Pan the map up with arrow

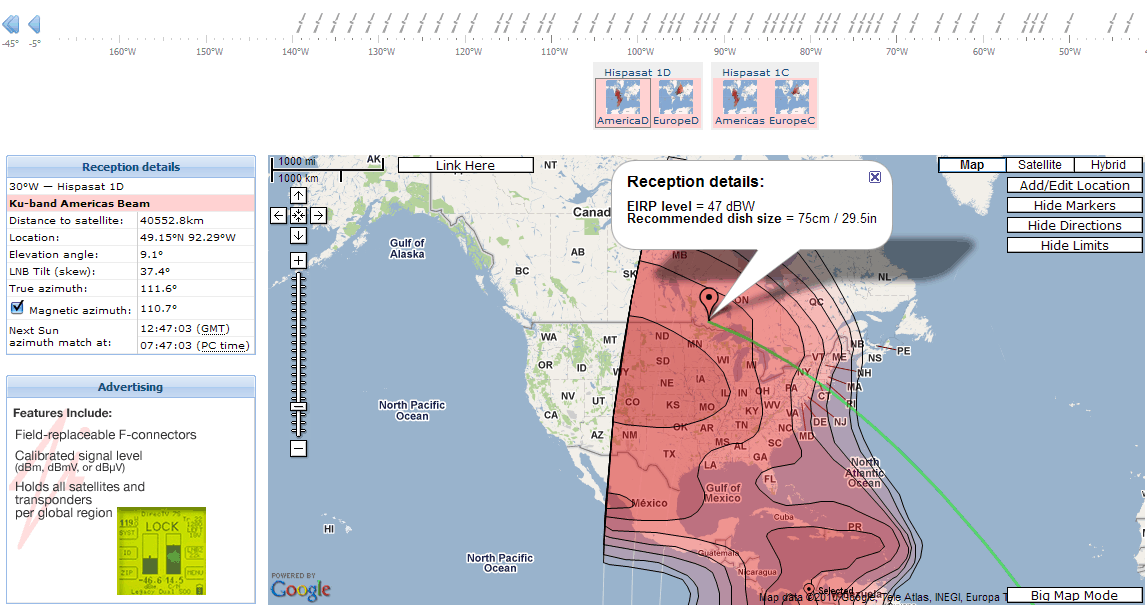click(298, 195)
